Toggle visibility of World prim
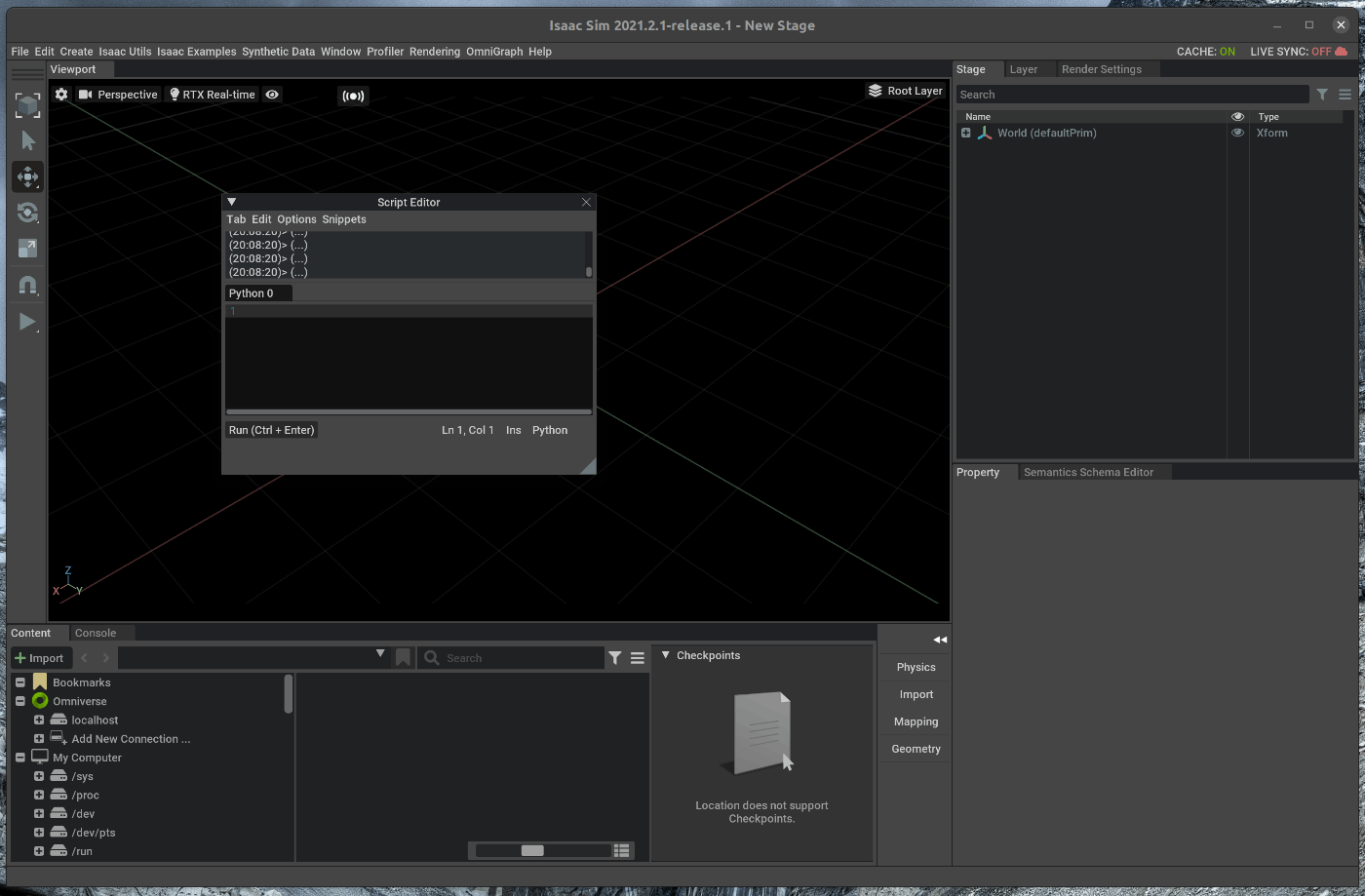Image resolution: width=1365 pixels, height=896 pixels. coord(1237,133)
